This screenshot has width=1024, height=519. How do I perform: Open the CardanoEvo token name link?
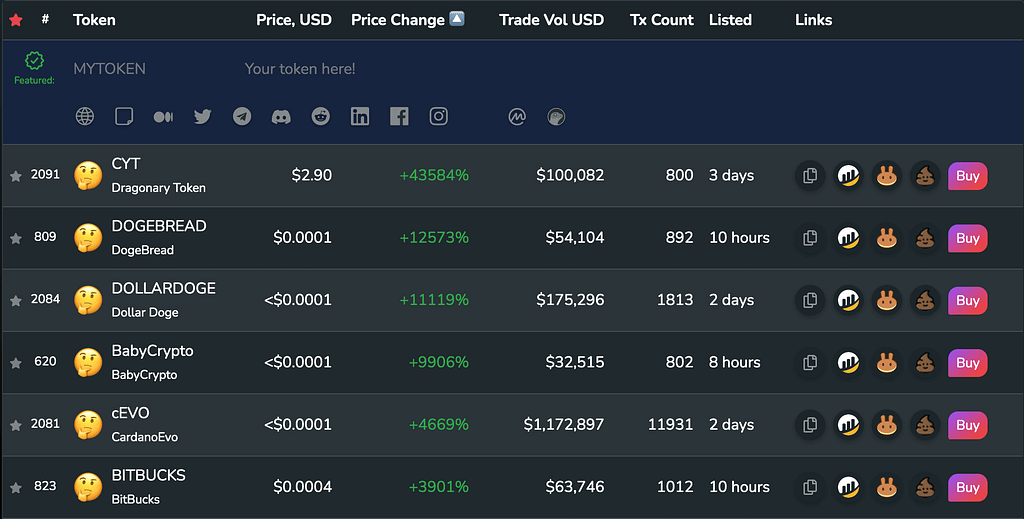point(144,437)
